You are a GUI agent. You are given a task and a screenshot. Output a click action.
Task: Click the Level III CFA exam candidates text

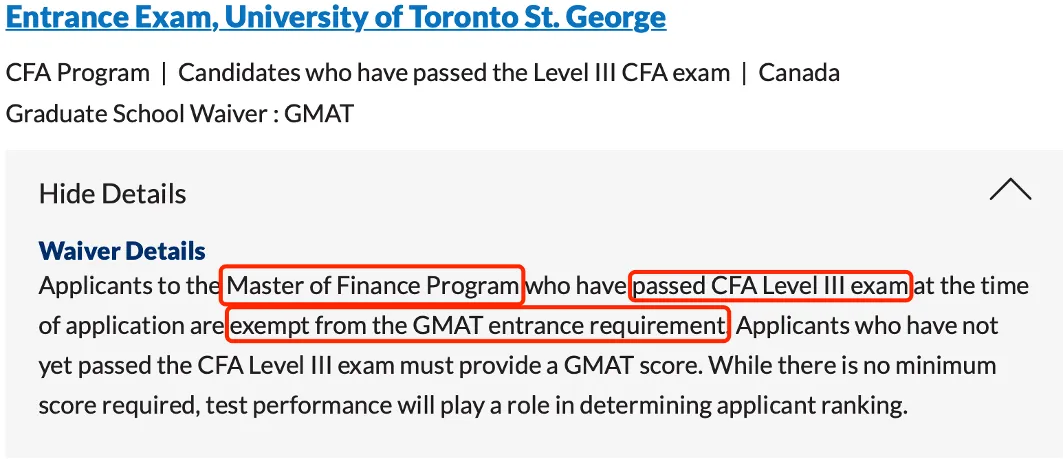[454, 73]
